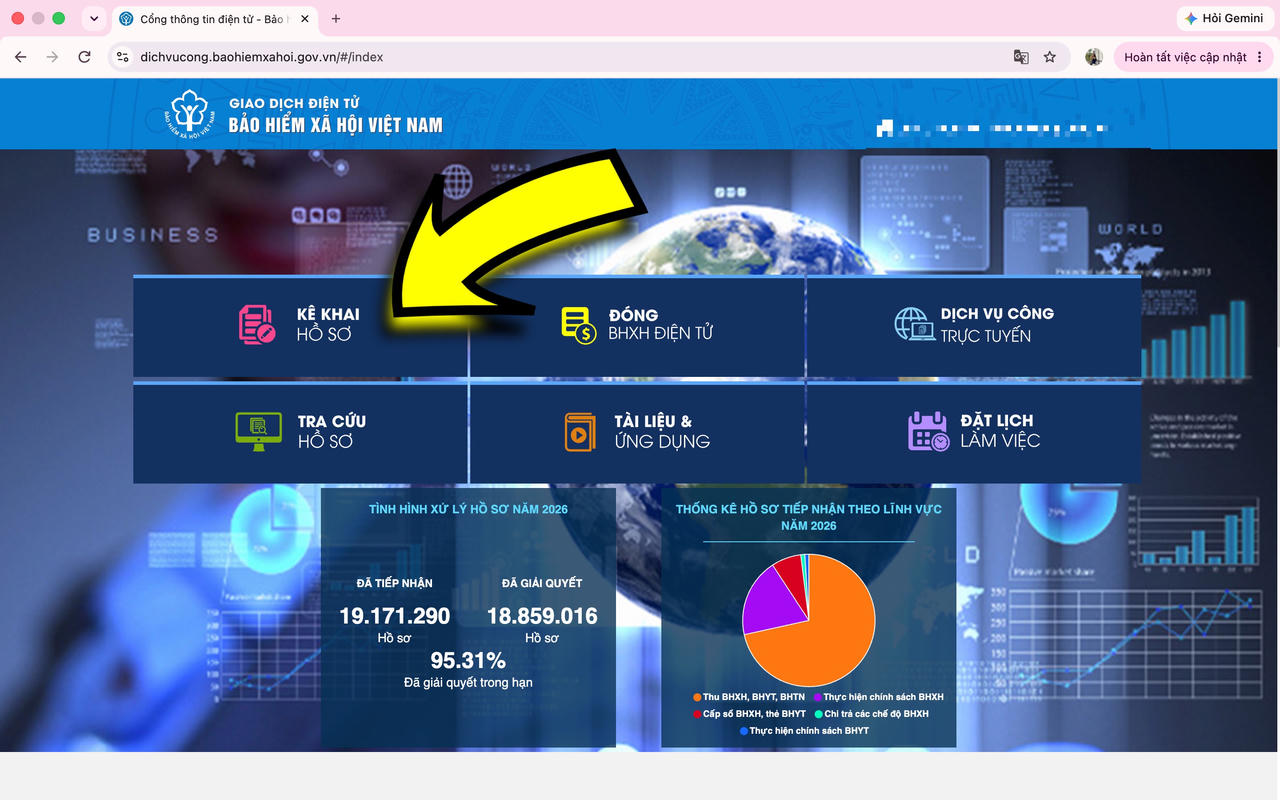
Task: Click the Đặt lịch làm việc calendar icon
Action: [929, 431]
